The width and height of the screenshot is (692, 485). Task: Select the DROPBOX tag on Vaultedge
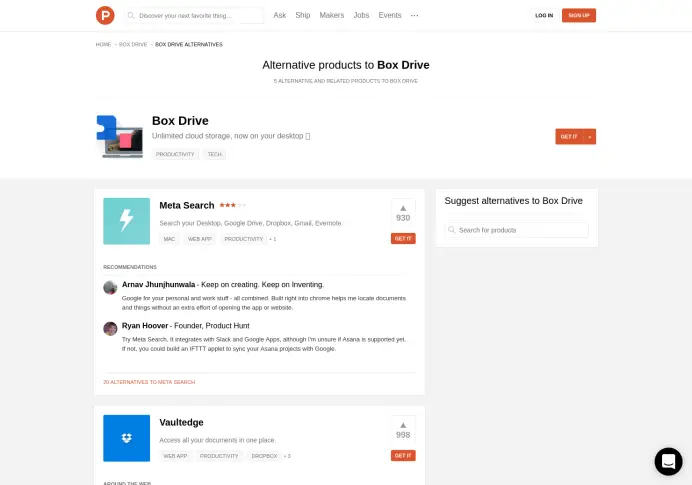tap(264, 456)
